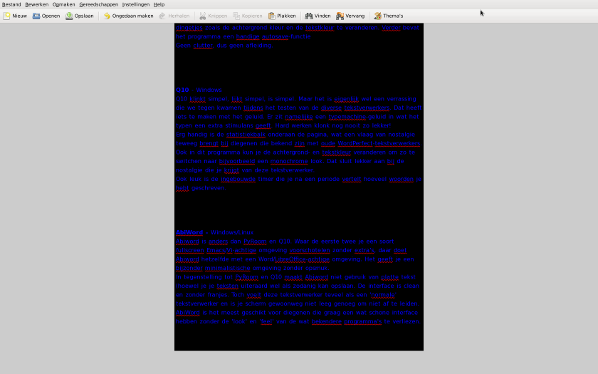This screenshot has height=374, width=598.
Task: Click the Herhalen redo icon
Action: (162, 16)
